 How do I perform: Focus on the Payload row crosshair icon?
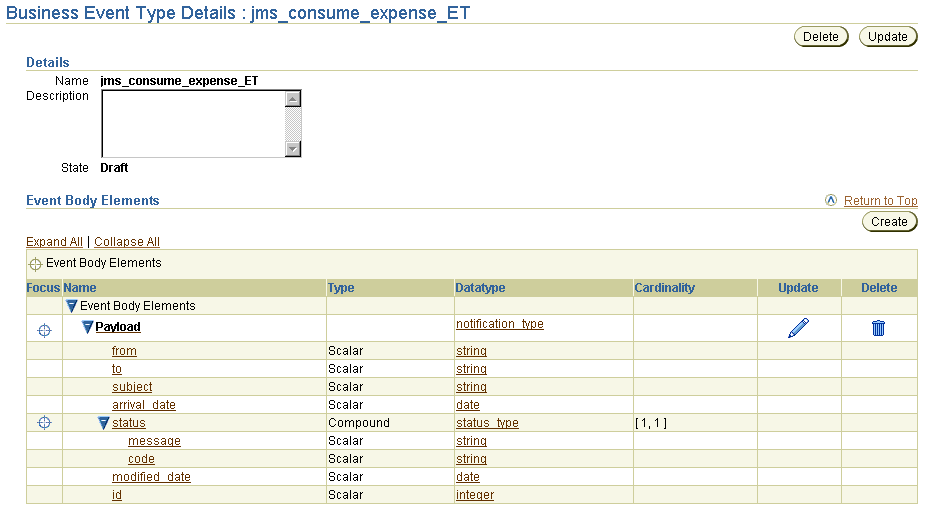pyautogui.click(x=44, y=330)
